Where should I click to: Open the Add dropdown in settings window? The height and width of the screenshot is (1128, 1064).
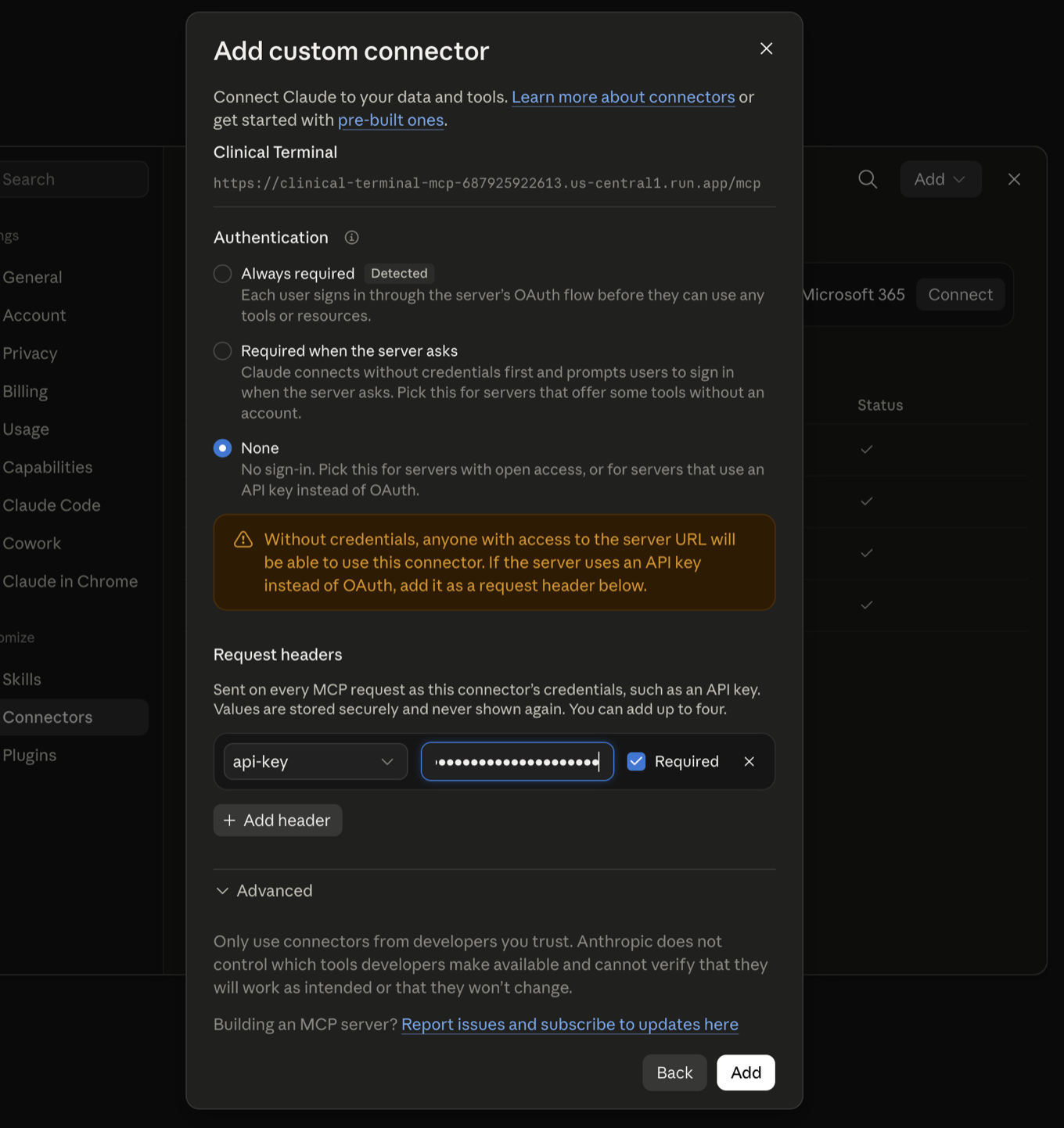(940, 179)
